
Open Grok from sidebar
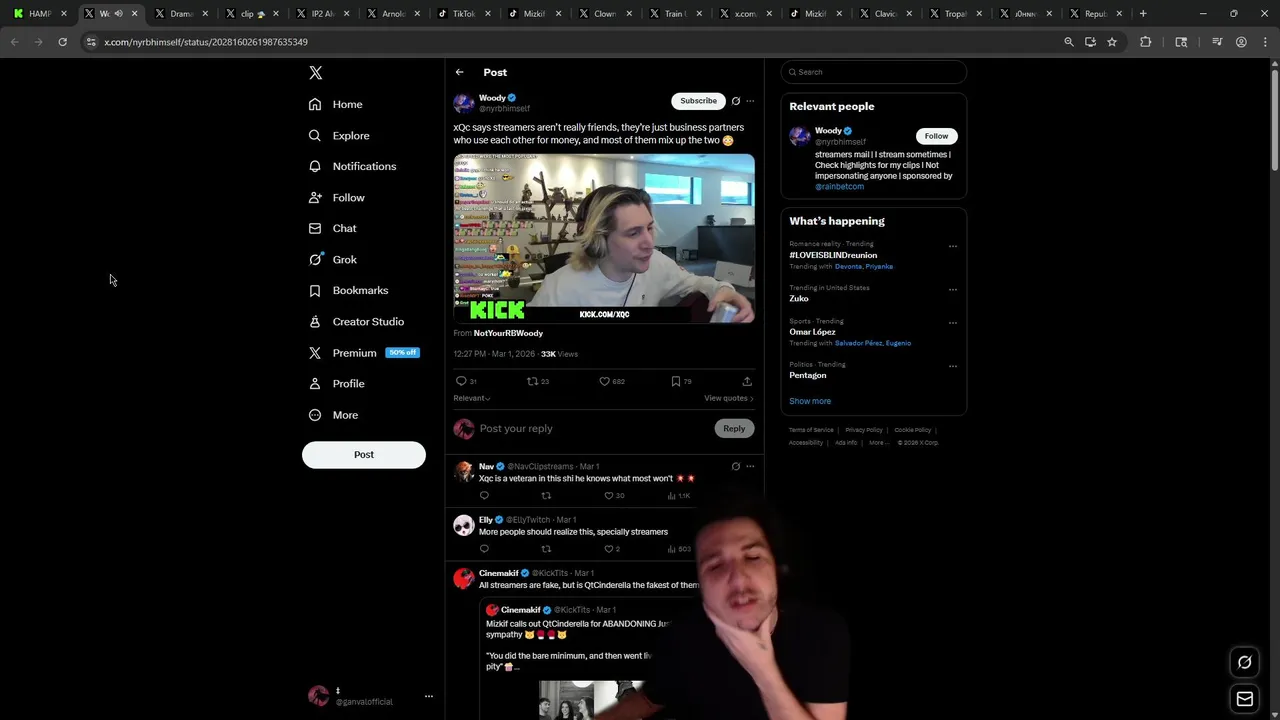[x=332, y=259]
